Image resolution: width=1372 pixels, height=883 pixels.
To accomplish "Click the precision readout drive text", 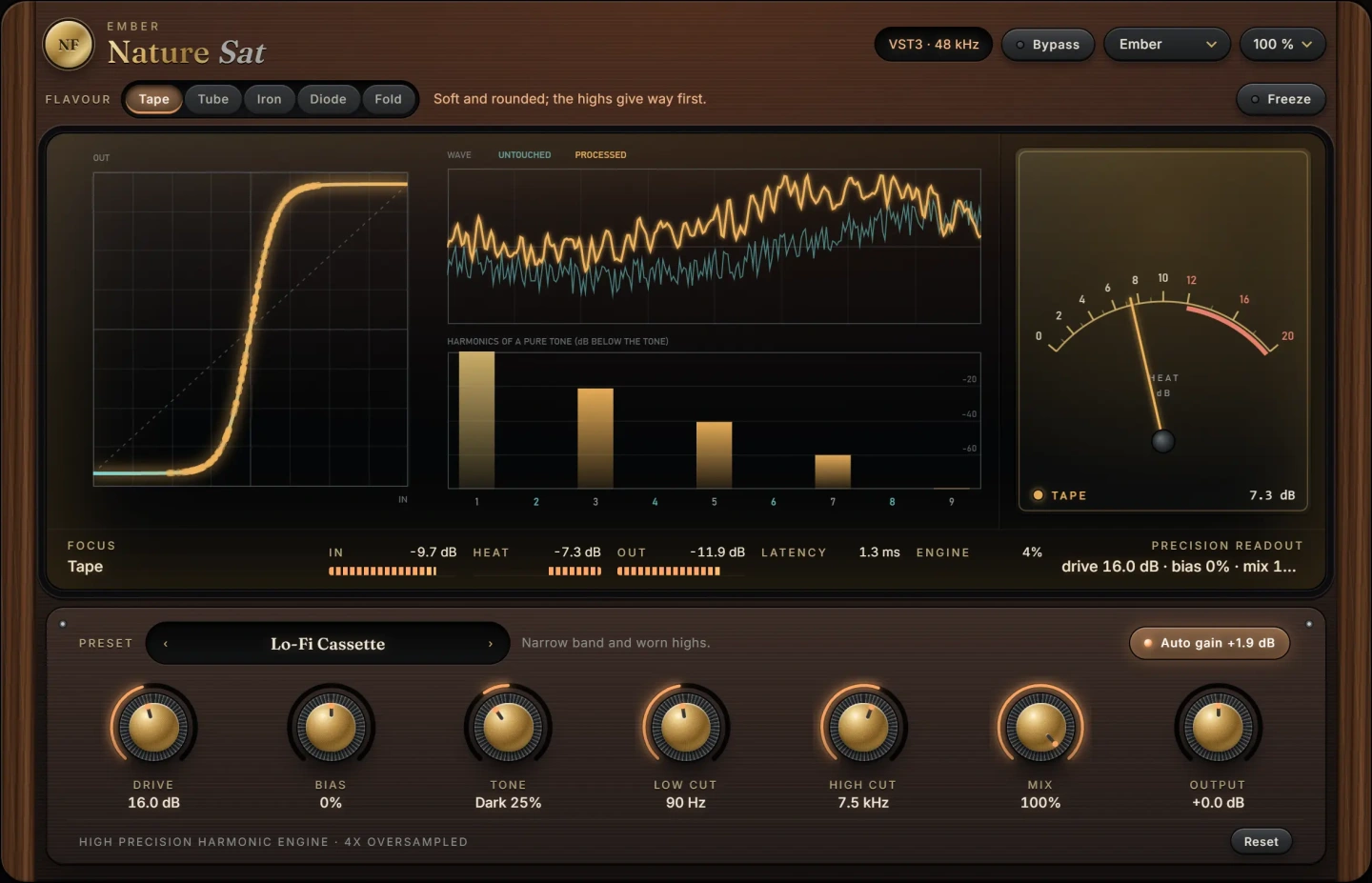I will (1179, 567).
